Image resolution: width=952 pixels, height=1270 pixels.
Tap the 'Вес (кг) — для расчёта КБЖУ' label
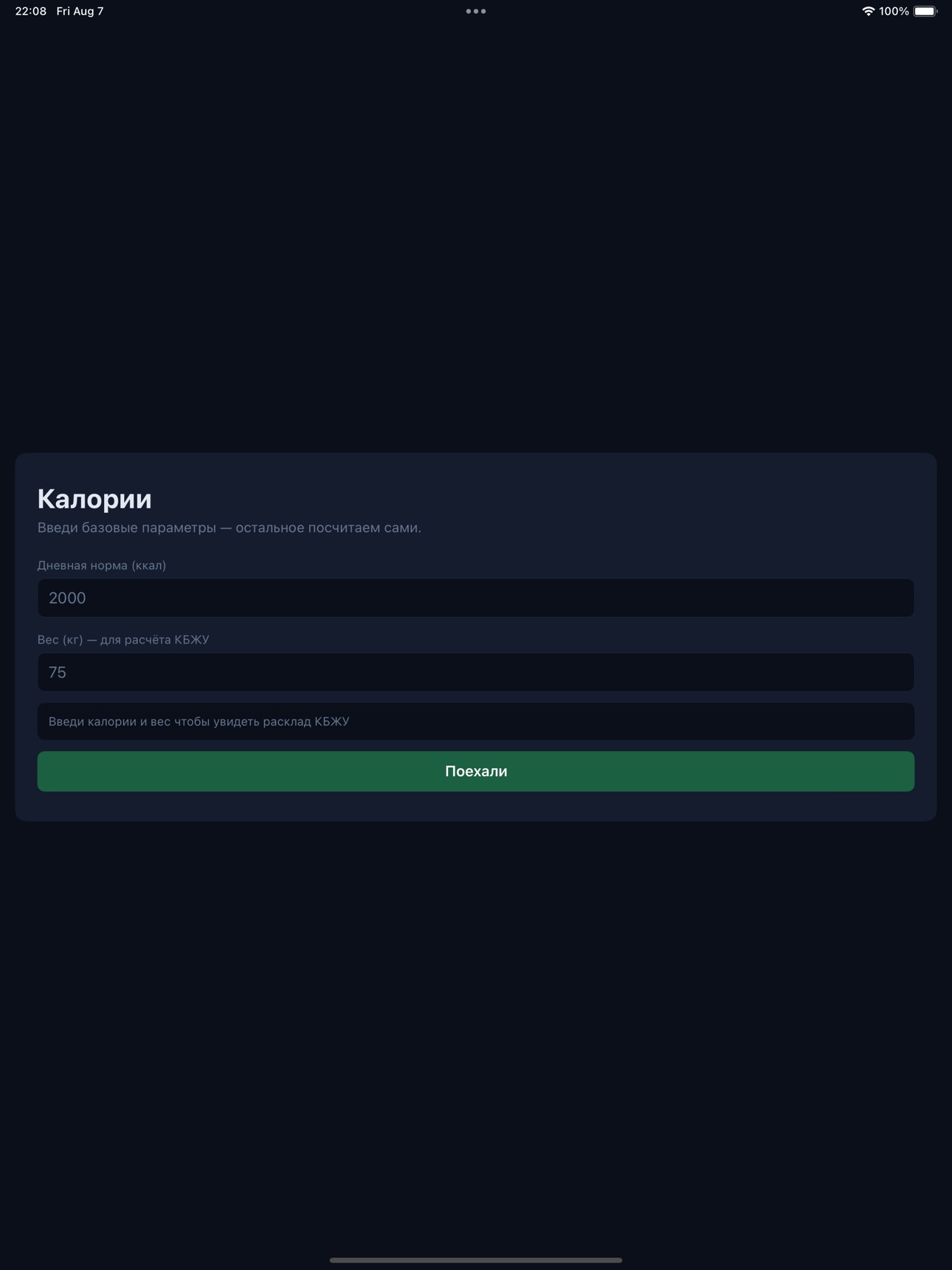click(123, 640)
